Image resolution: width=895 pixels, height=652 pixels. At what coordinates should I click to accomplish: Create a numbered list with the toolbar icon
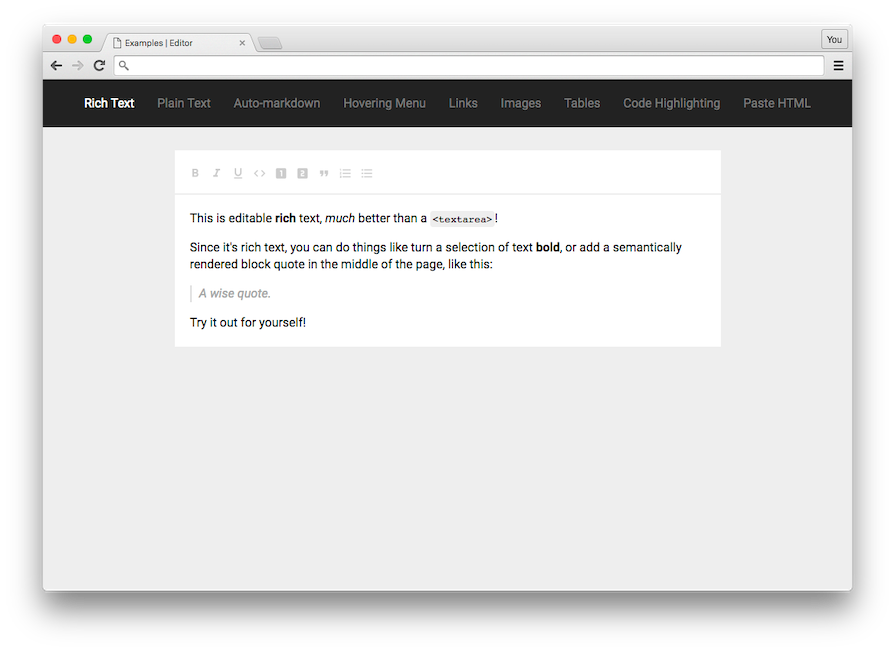click(x=345, y=173)
